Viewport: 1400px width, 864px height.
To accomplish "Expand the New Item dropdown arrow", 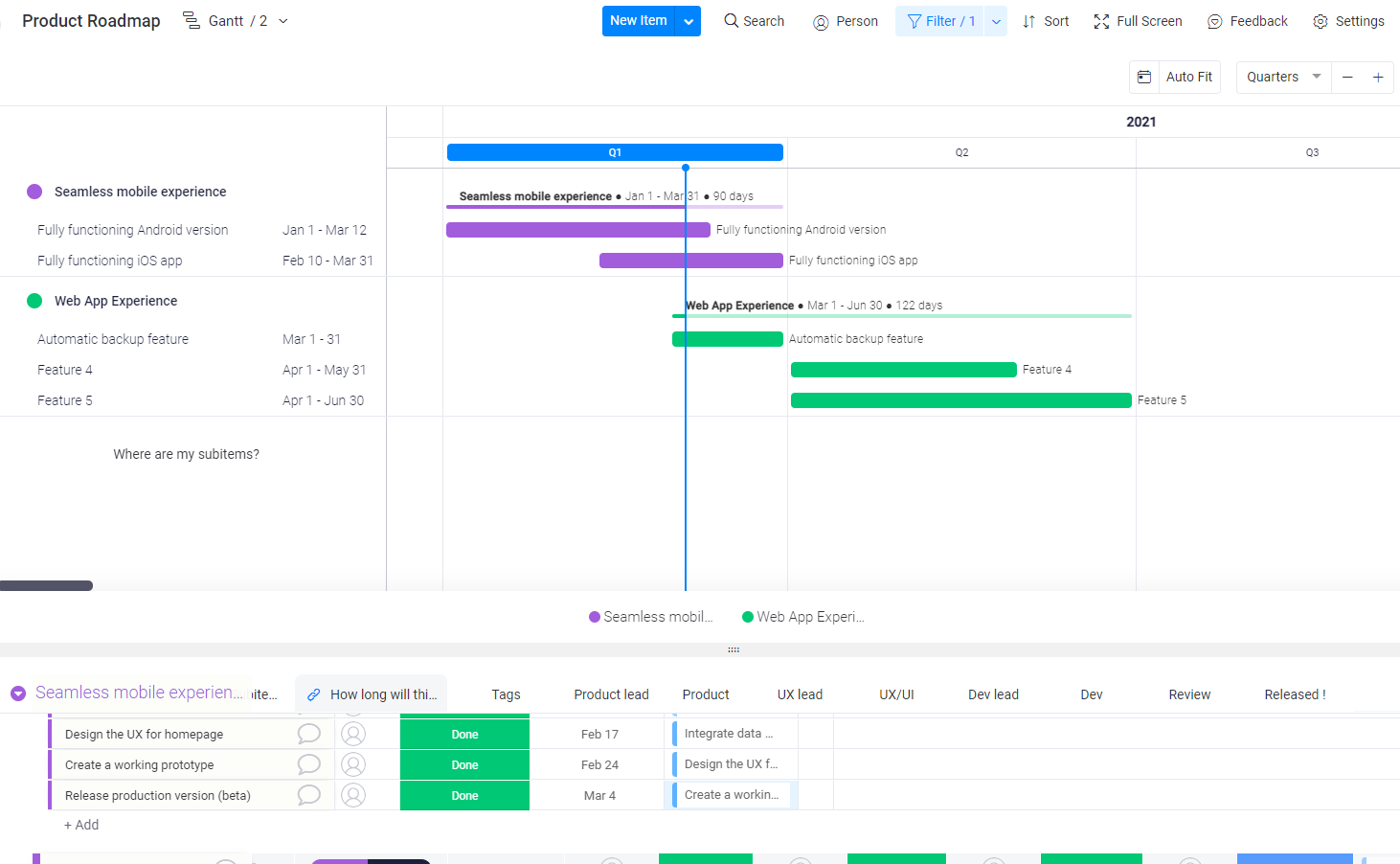I will pyautogui.click(x=689, y=21).
